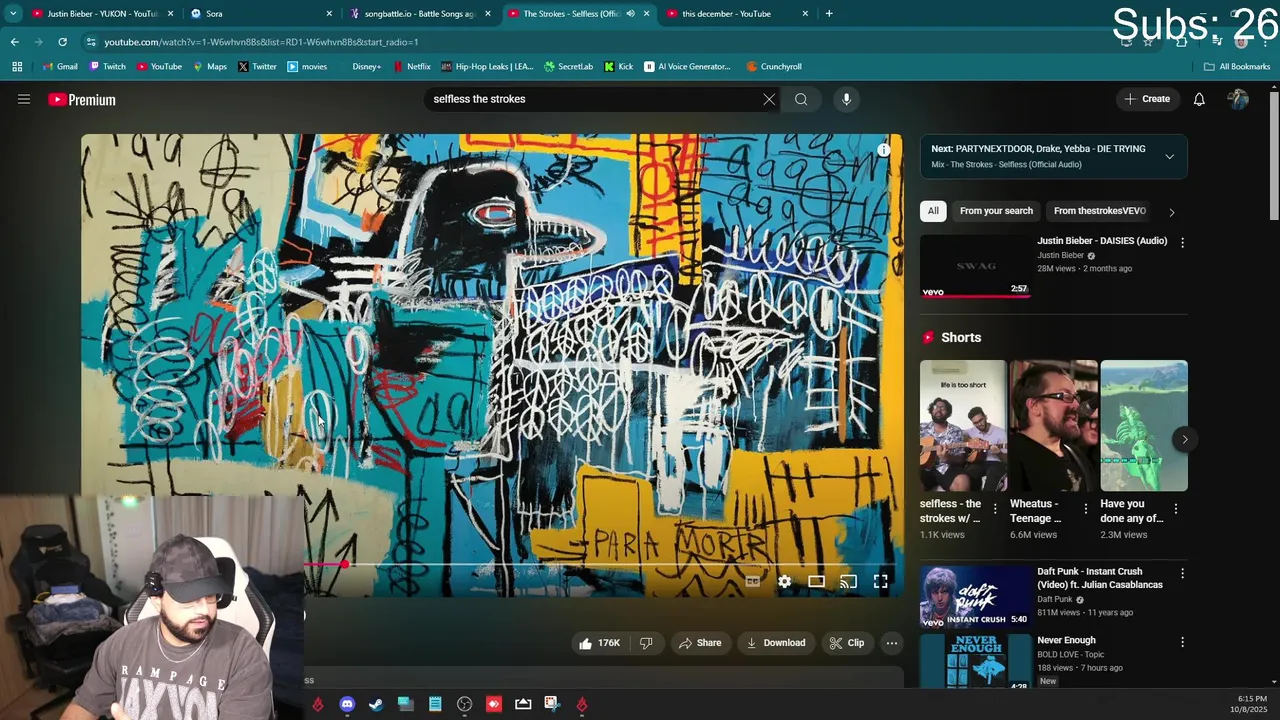Toggle closed captions in the player

click(x=752, y=581)
